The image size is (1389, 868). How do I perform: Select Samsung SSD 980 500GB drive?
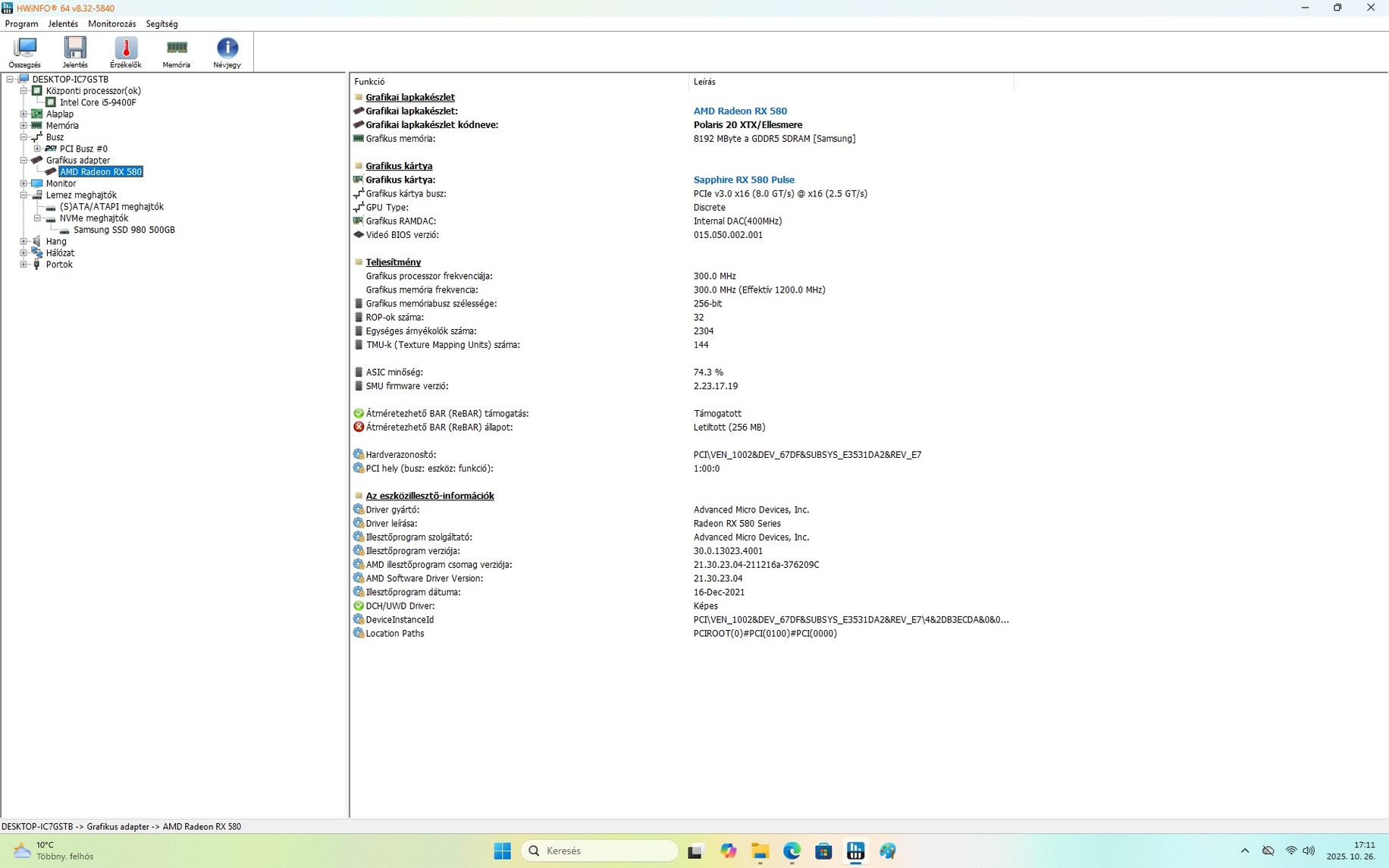coord(124,230)
